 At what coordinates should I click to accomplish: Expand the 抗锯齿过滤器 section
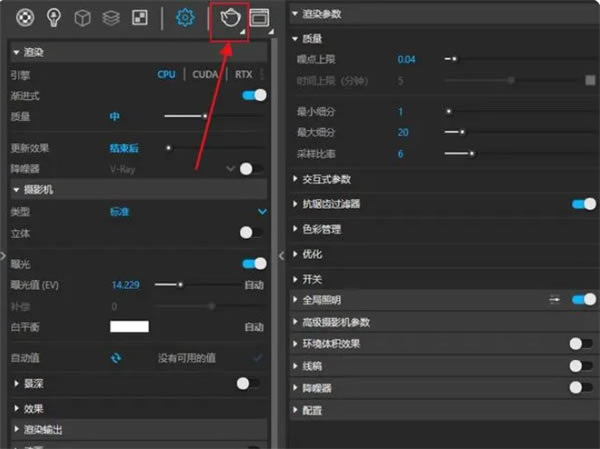pos(295,204)
